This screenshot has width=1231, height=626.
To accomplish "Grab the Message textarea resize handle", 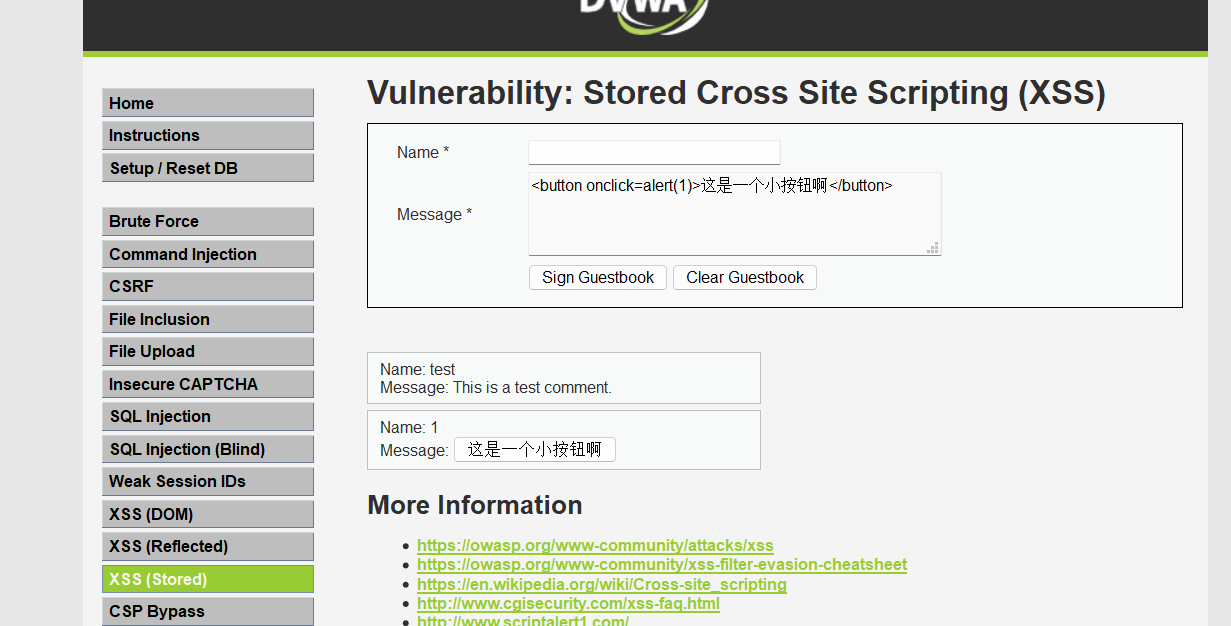I will click(933, 248).
